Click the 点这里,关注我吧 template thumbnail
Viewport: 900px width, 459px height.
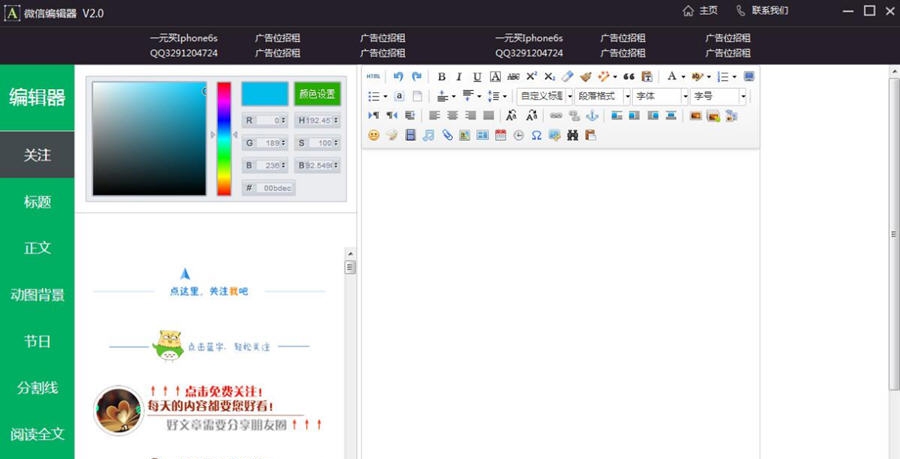coord(210,282)
